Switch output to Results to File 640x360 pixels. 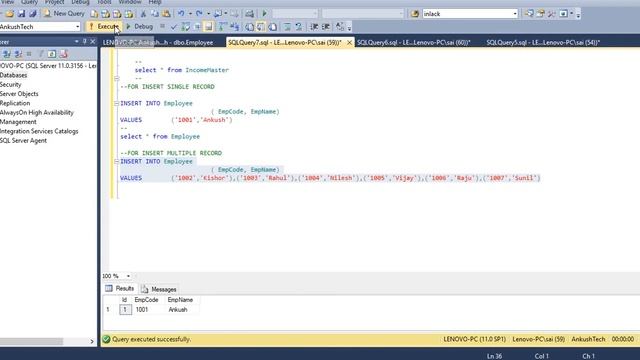pos(272,27)
